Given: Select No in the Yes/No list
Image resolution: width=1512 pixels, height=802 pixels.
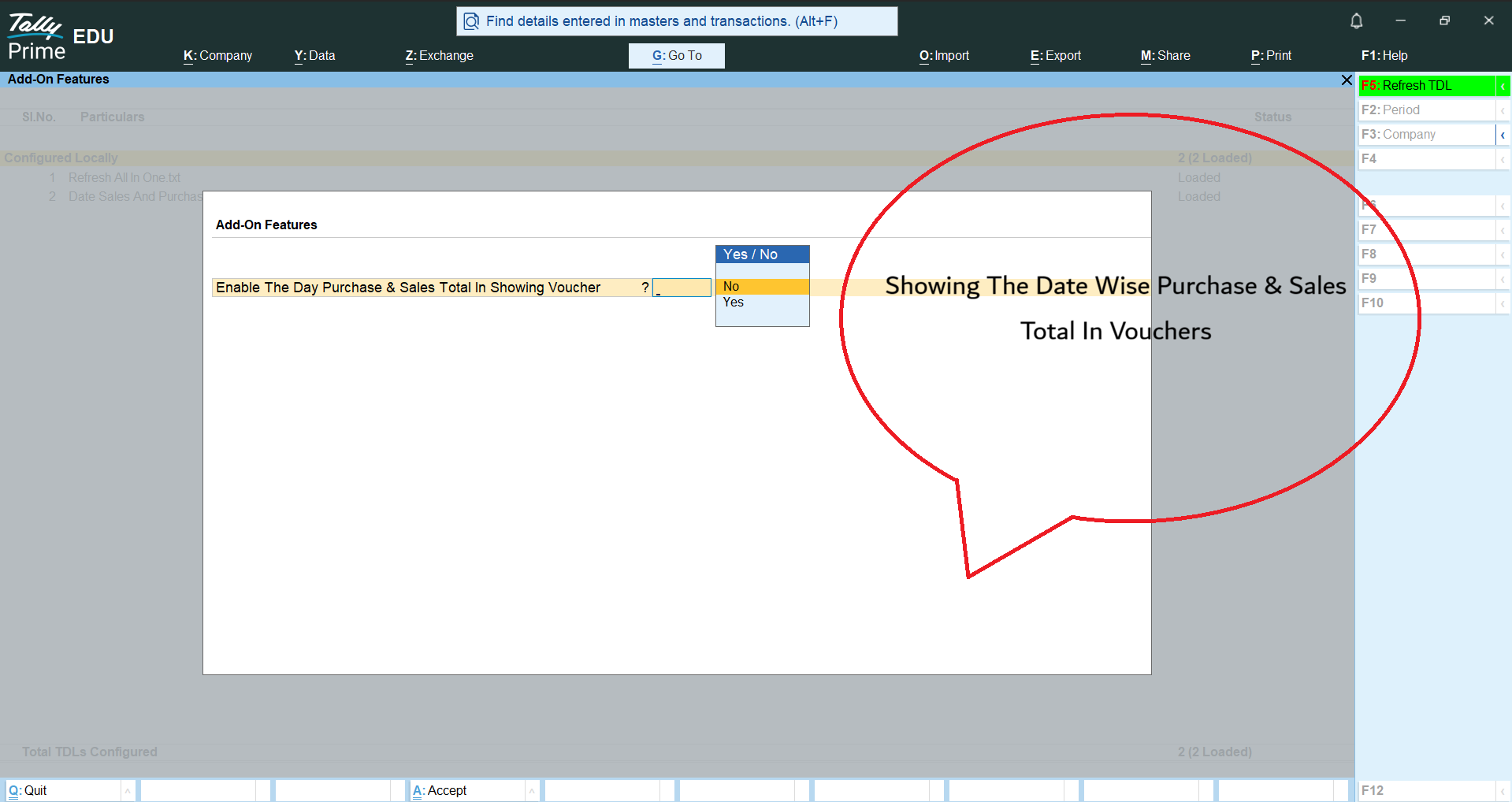Looking at the screenshot, I should coord(762,287).
